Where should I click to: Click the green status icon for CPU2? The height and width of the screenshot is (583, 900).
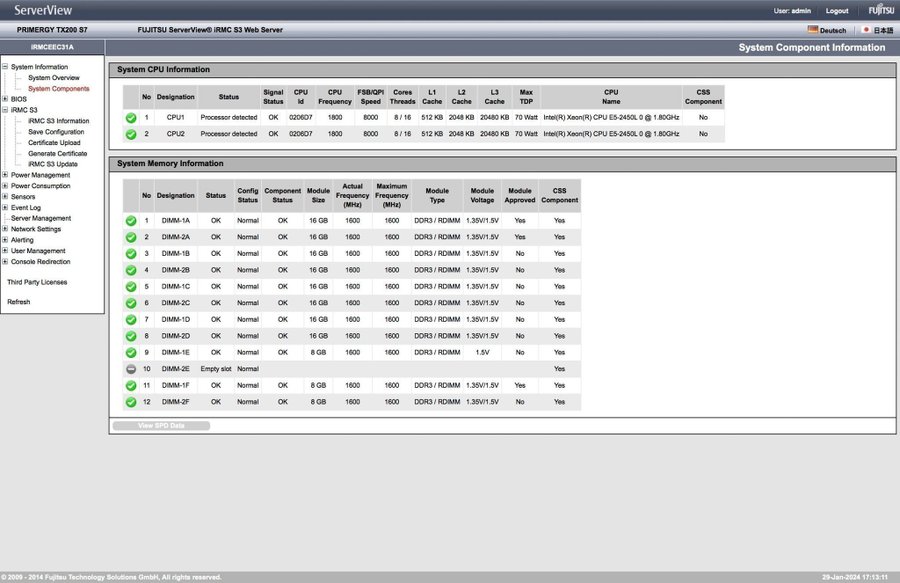[x=130, y=134]
